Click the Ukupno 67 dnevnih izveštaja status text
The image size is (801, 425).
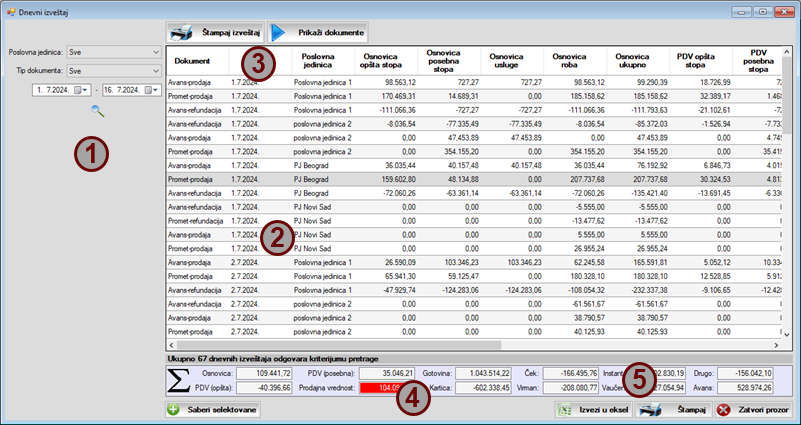point(273,359)
